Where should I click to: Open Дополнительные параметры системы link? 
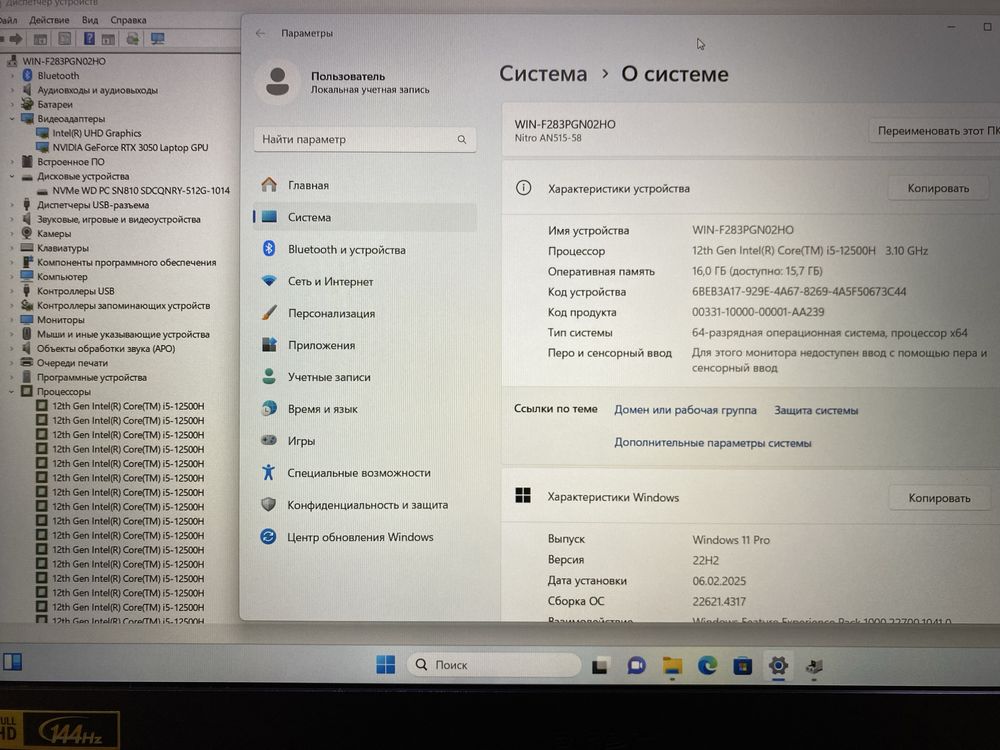[x=712, y=443]
